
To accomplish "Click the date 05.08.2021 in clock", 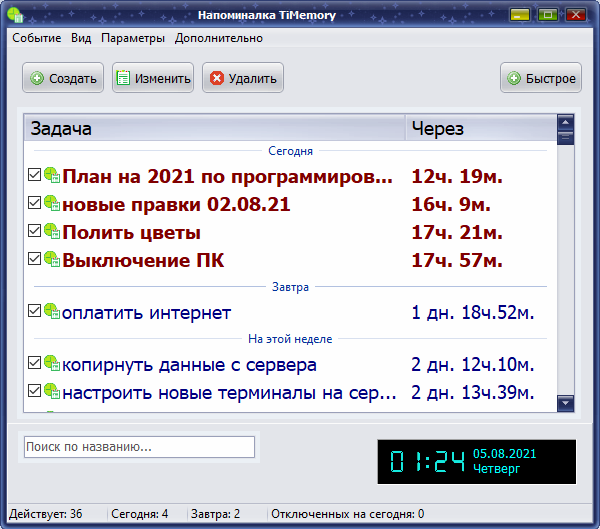I will click(x=505, y=454).
